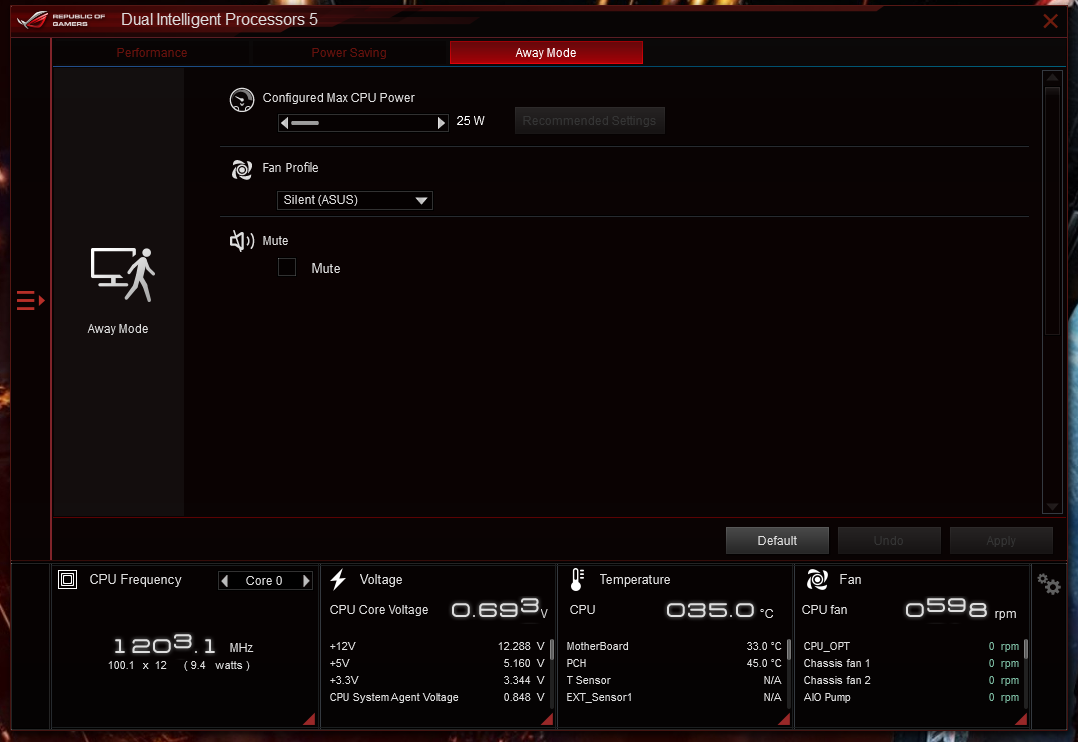Click the main panel vertical scrollbar
The height and width of the screenshot is (742, 1078).
click(x=1052, y=292)
